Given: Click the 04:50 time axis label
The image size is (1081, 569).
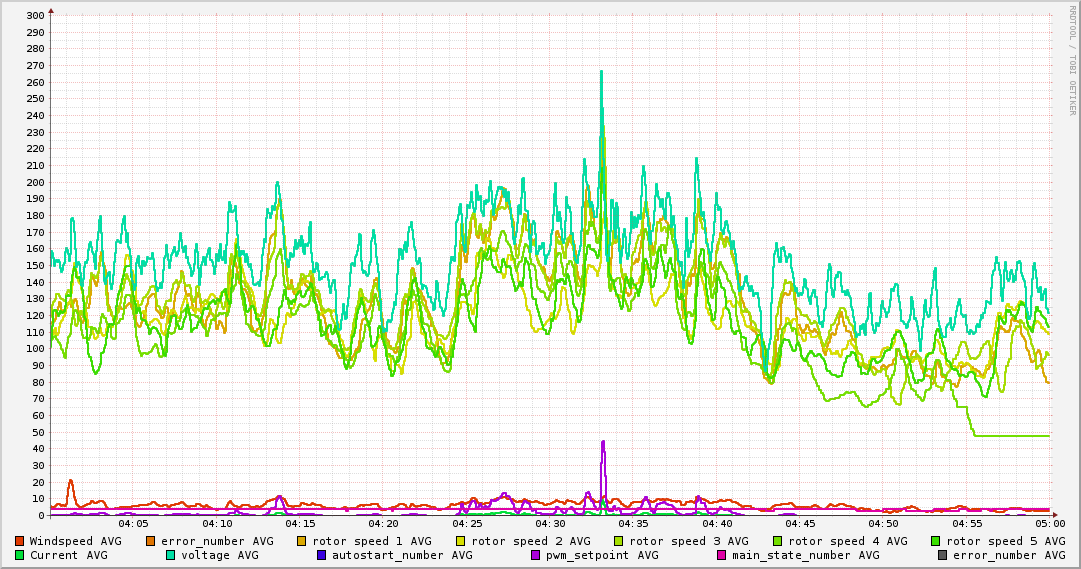Looking at the screenshot, I should coord(884,524).
